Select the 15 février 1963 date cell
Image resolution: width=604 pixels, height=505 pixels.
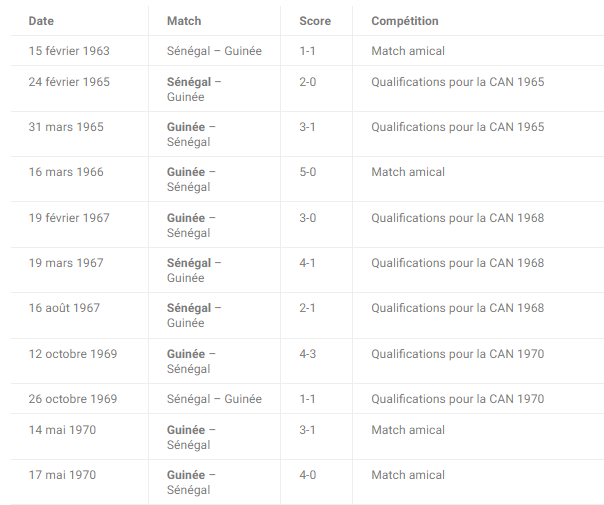69,51
